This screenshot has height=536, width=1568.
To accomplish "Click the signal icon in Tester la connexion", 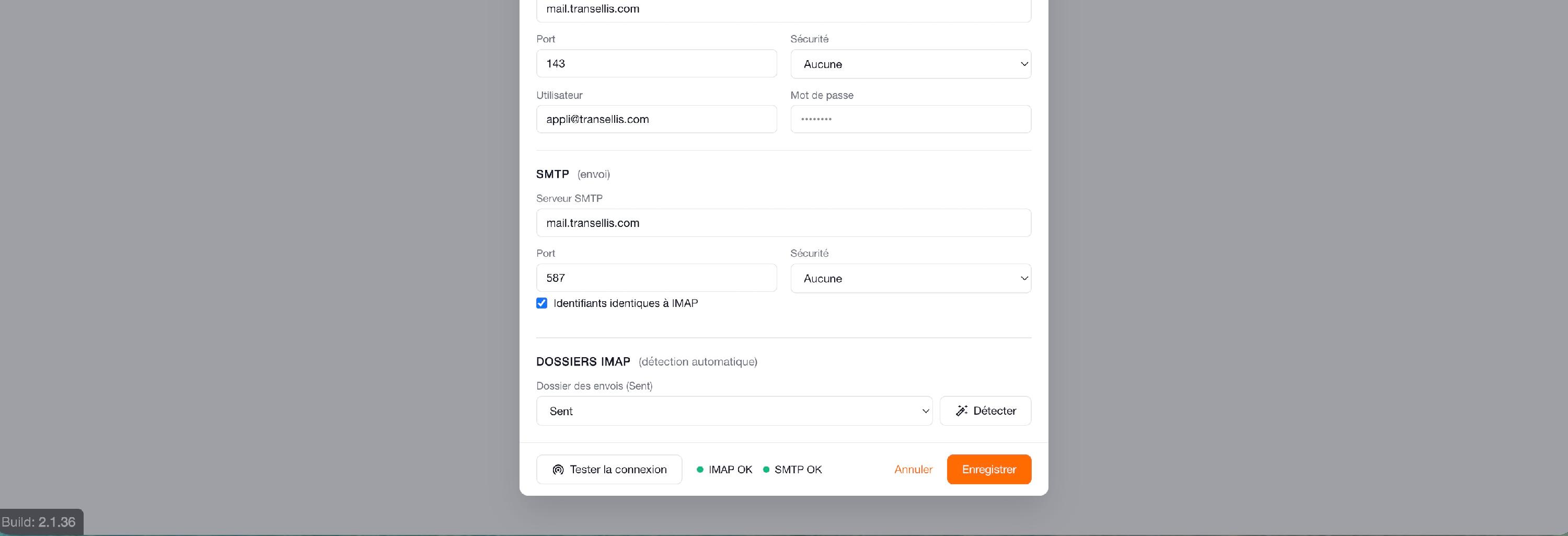I will [558, 470].
